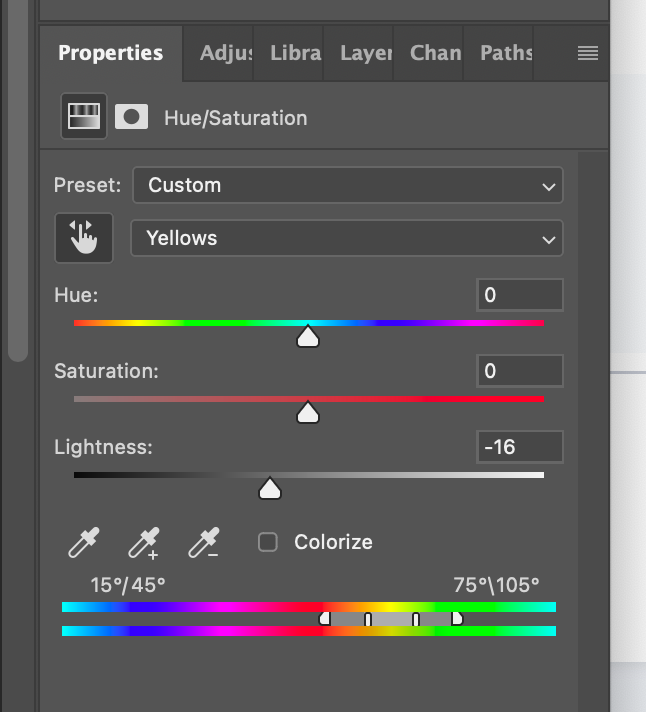
Task: Click the Lightness slider handle
Action: [270, 489]
